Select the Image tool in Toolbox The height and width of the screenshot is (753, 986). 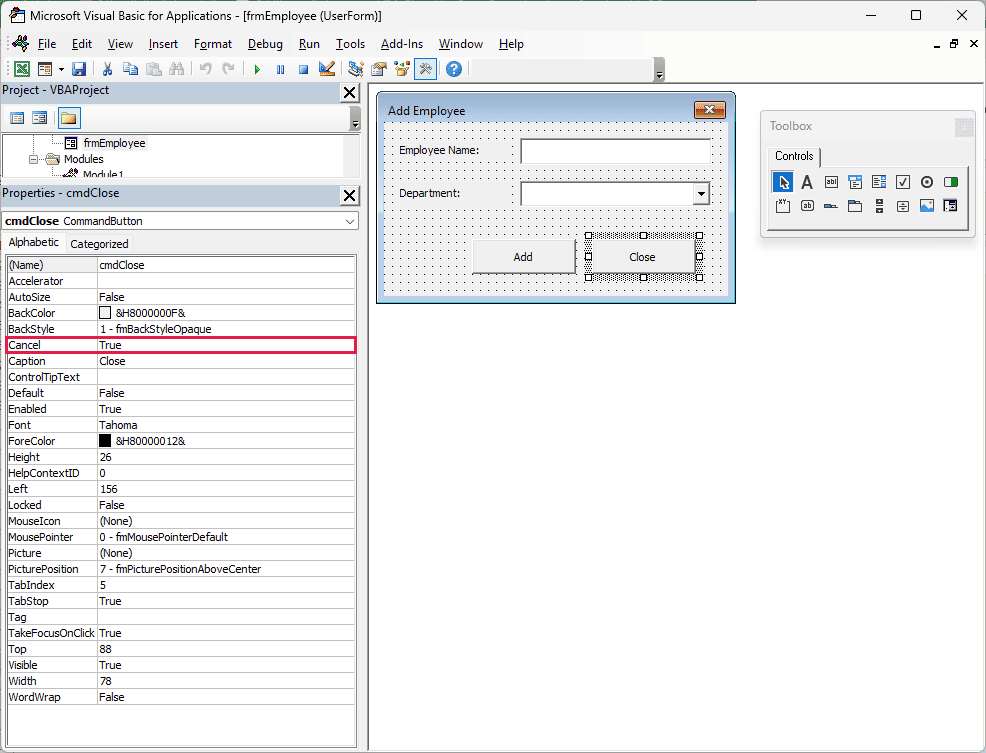[926, 206]
